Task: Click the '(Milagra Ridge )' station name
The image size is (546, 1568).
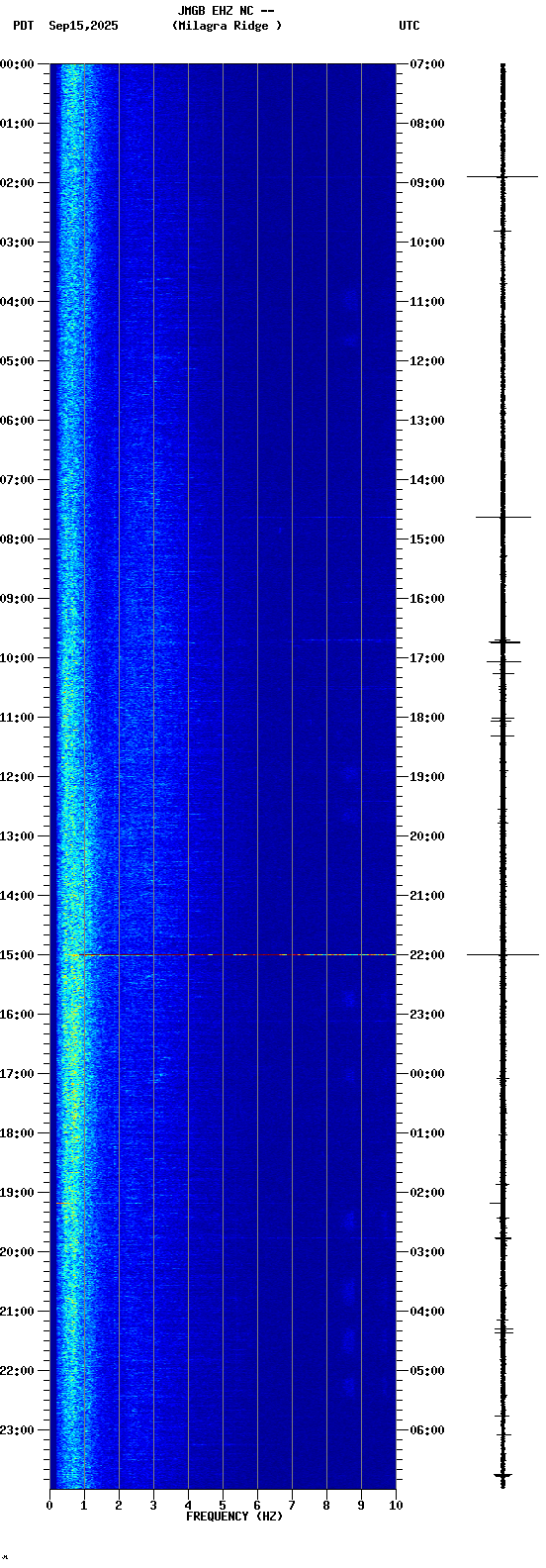Action: pos(227,26)
